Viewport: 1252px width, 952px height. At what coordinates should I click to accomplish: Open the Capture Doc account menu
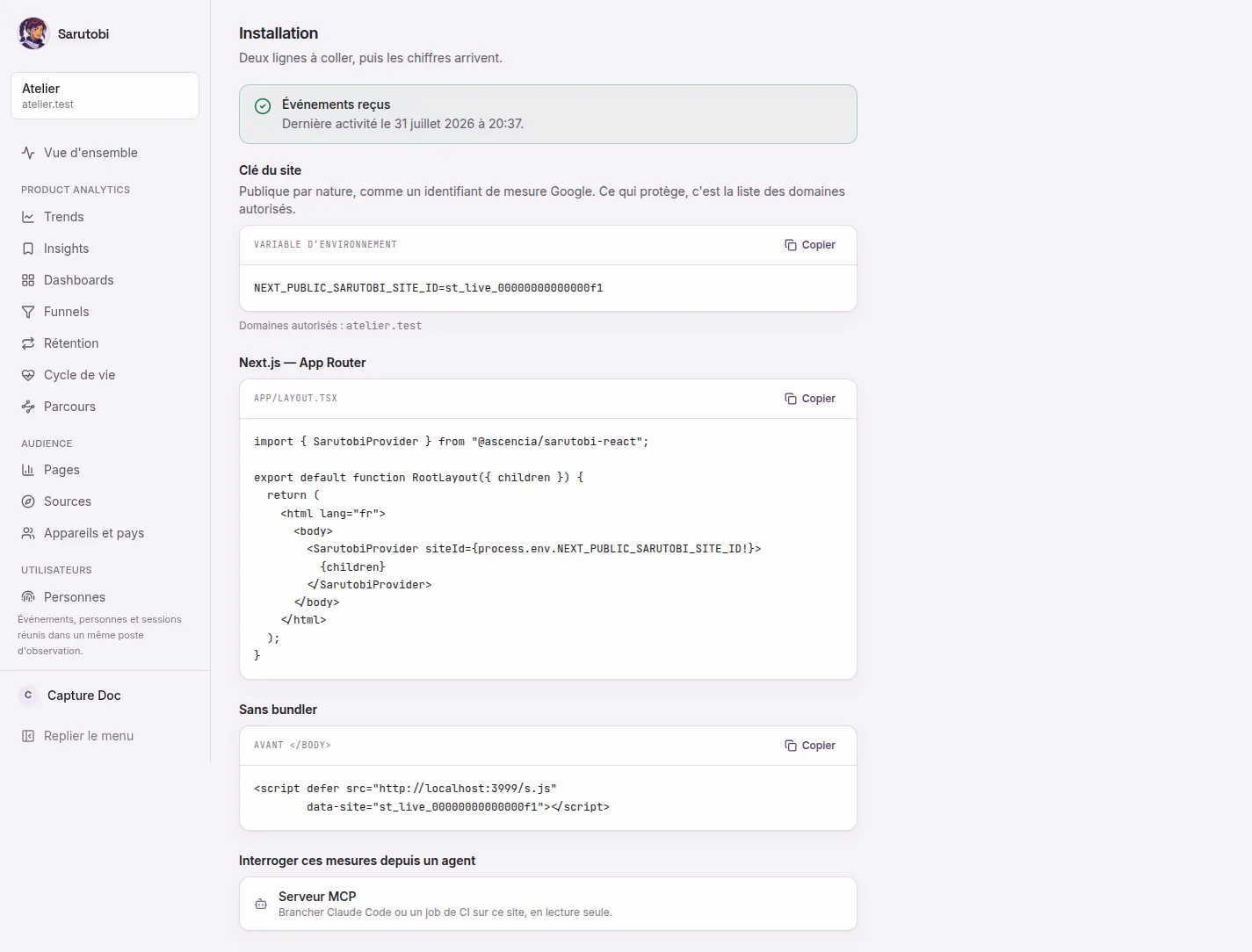tap(105, 696)
